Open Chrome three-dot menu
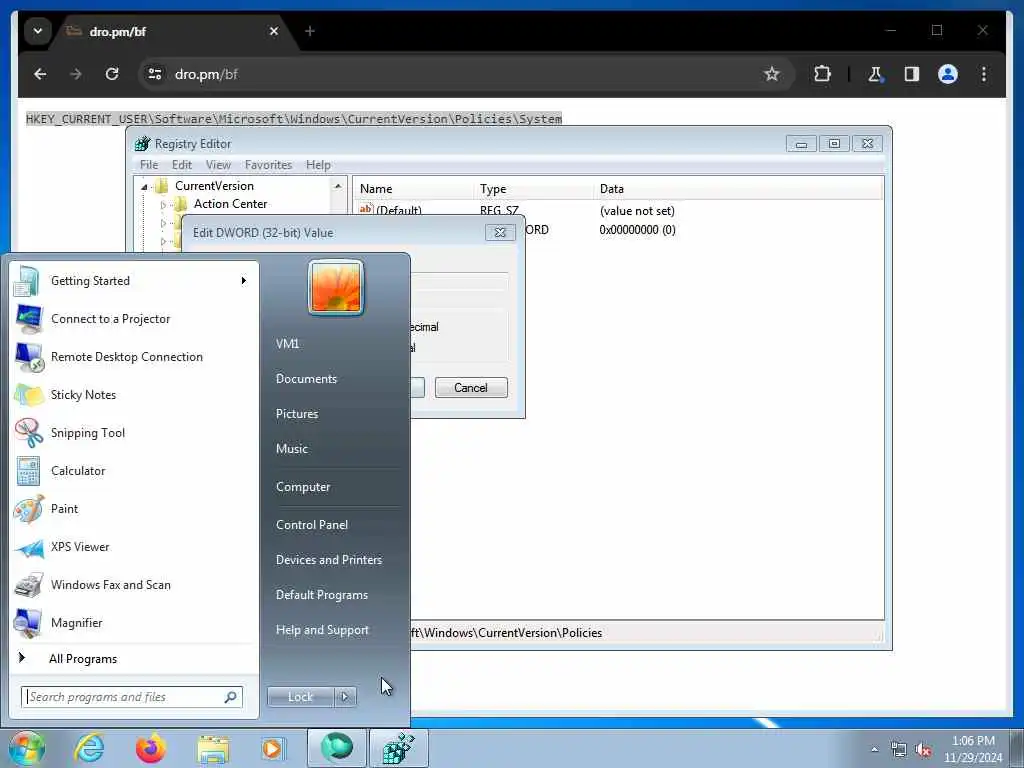The width and height of the screenshot is (1024, 768). point(984,74)
